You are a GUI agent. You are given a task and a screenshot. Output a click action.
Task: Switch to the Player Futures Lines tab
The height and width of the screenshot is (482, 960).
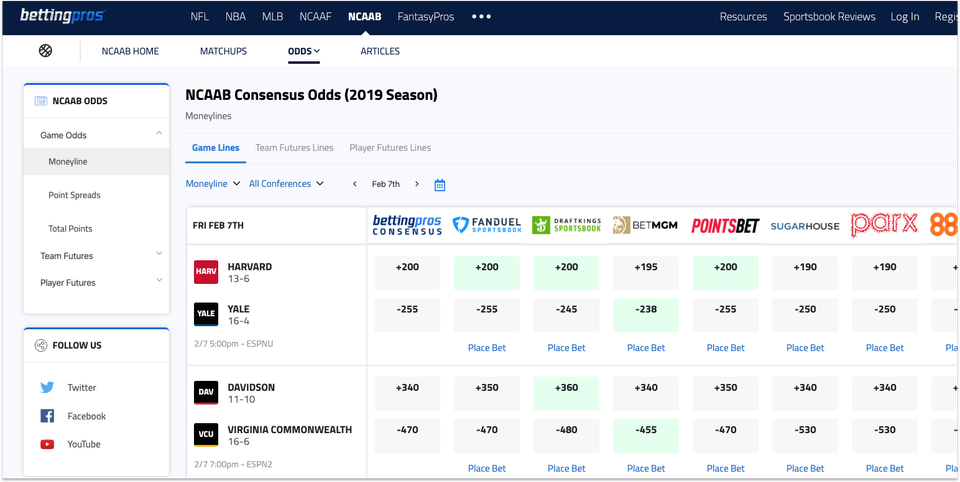pyautogui.click(x=390, y=148)
